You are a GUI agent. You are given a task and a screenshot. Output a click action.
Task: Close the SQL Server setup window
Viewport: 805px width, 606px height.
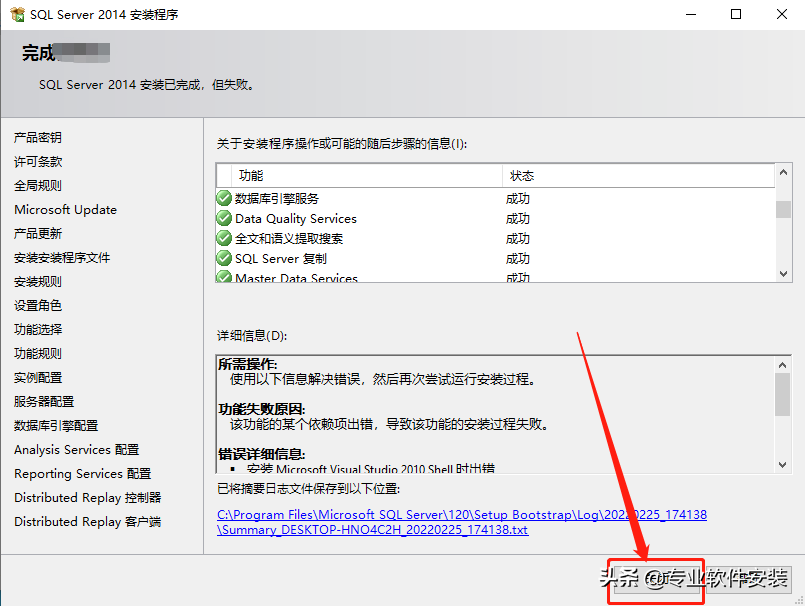[781, 14]
